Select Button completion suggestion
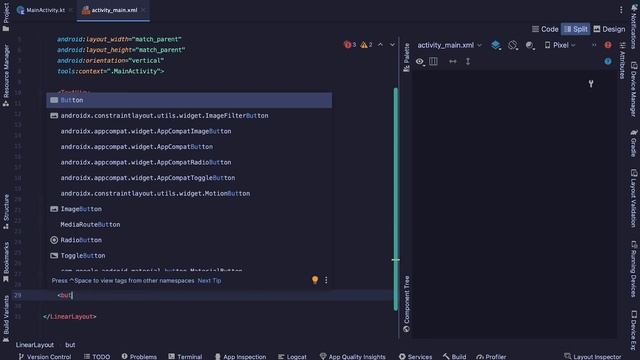This screenshot has width=640, height=360. click(189, 100)
